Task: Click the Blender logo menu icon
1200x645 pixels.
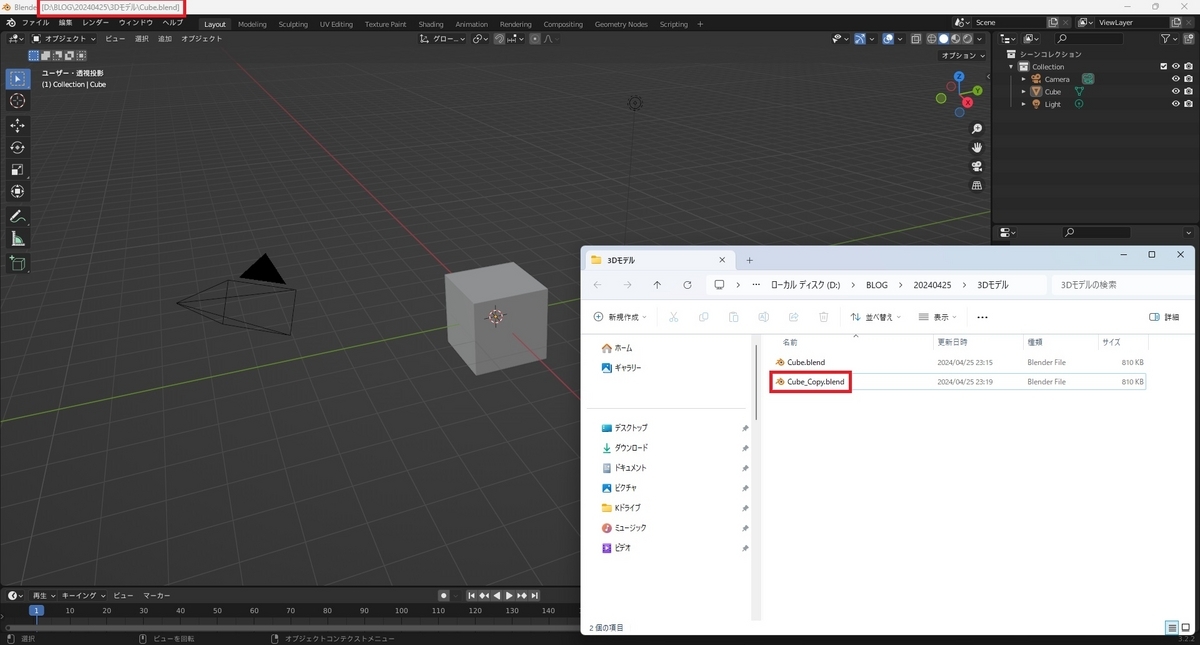Action: tap(10, 23)
